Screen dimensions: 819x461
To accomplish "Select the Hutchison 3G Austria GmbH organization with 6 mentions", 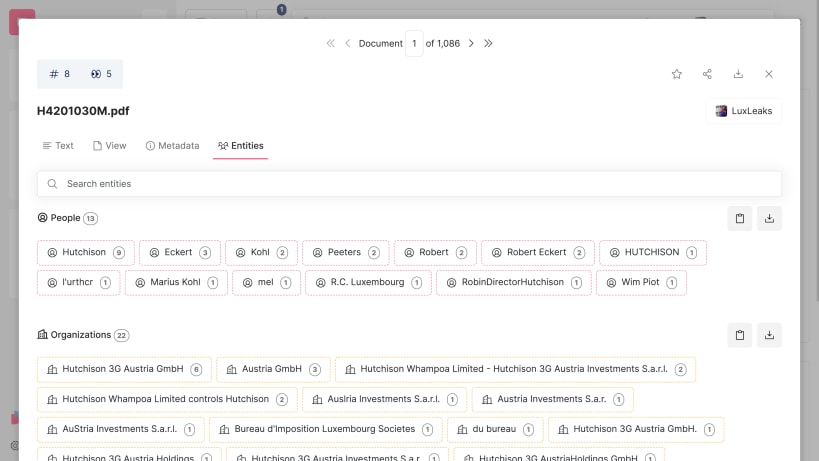I will click(x=124, y=370).
